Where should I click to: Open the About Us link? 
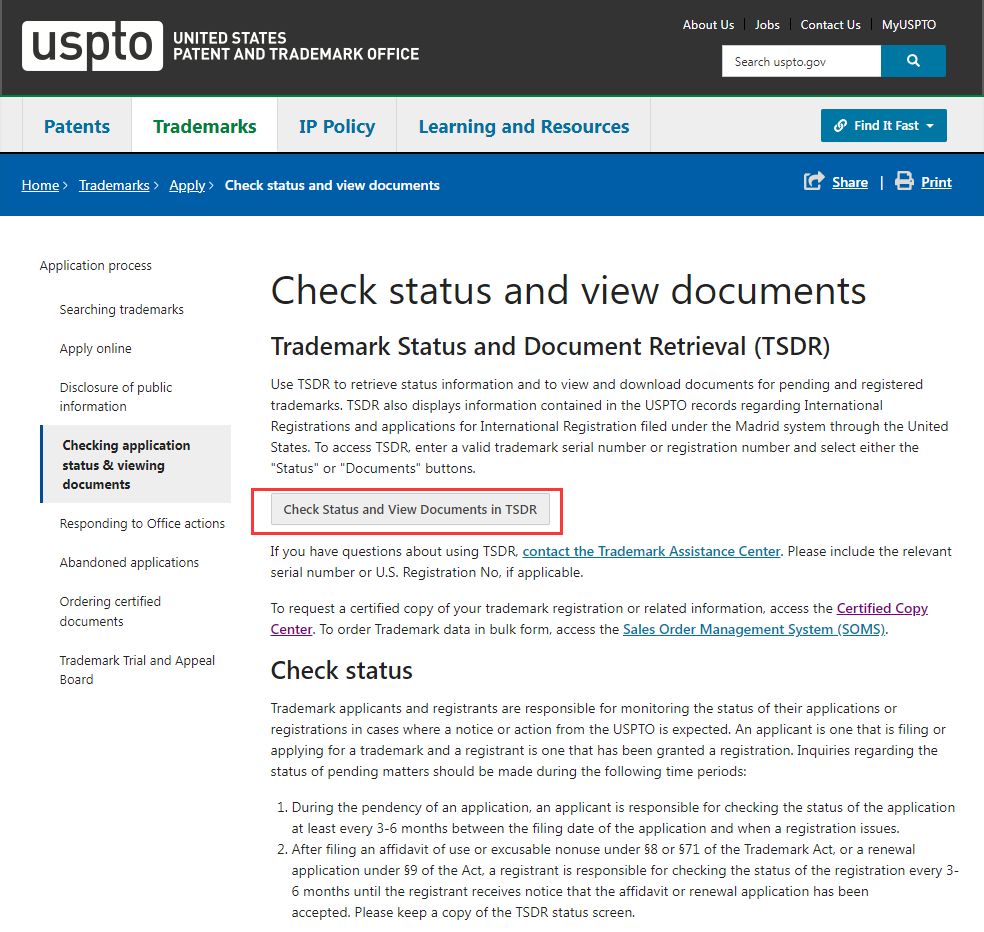point(708,25)
